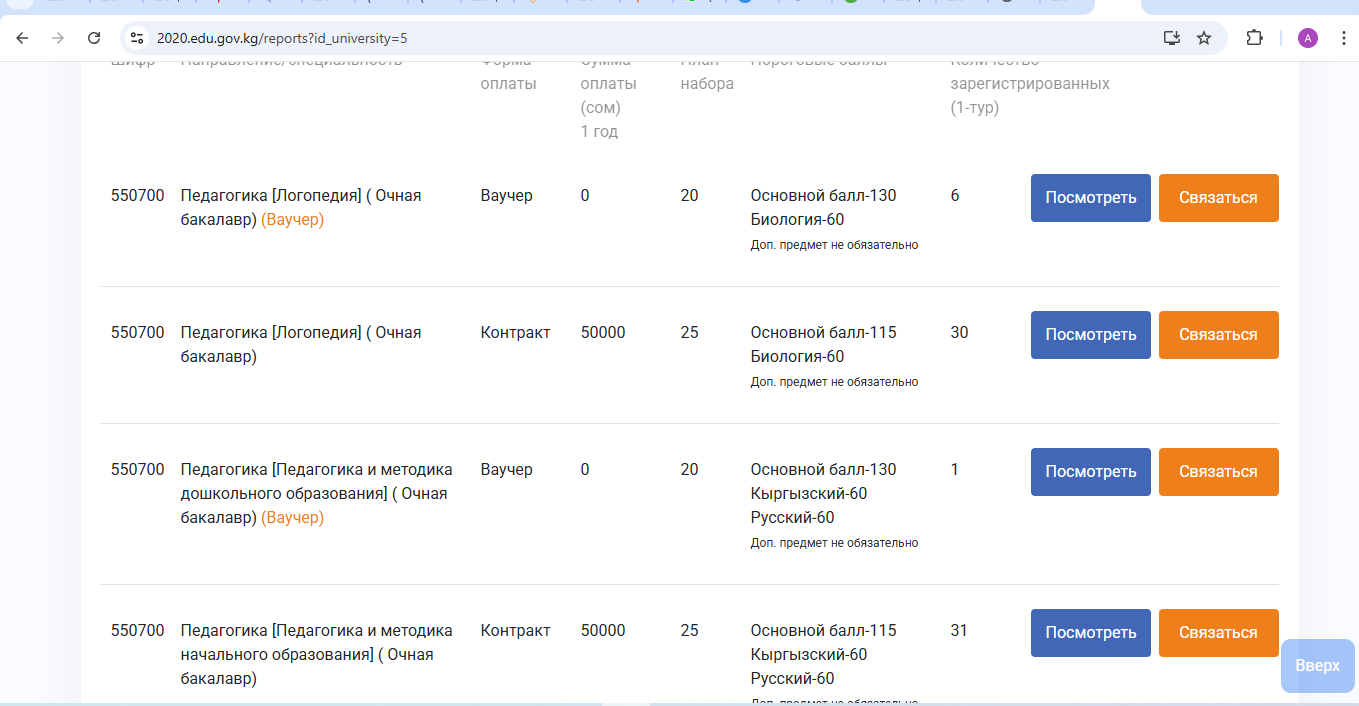This screenshot has width=1359, height=706.
Task: Click Связаться for дошкольного образования row
Action: 1218,472
